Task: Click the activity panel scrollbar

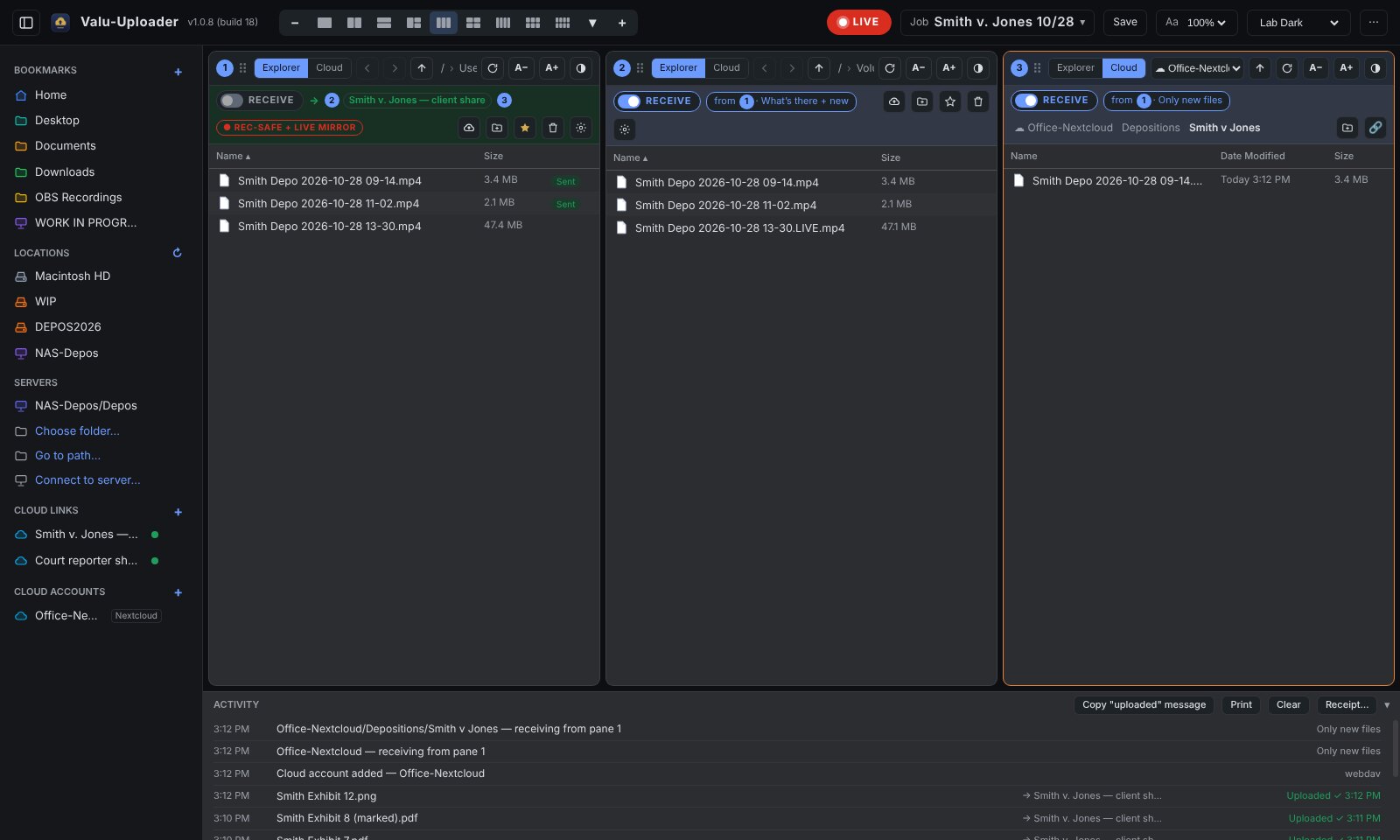Action: (x=1395, y=749)
